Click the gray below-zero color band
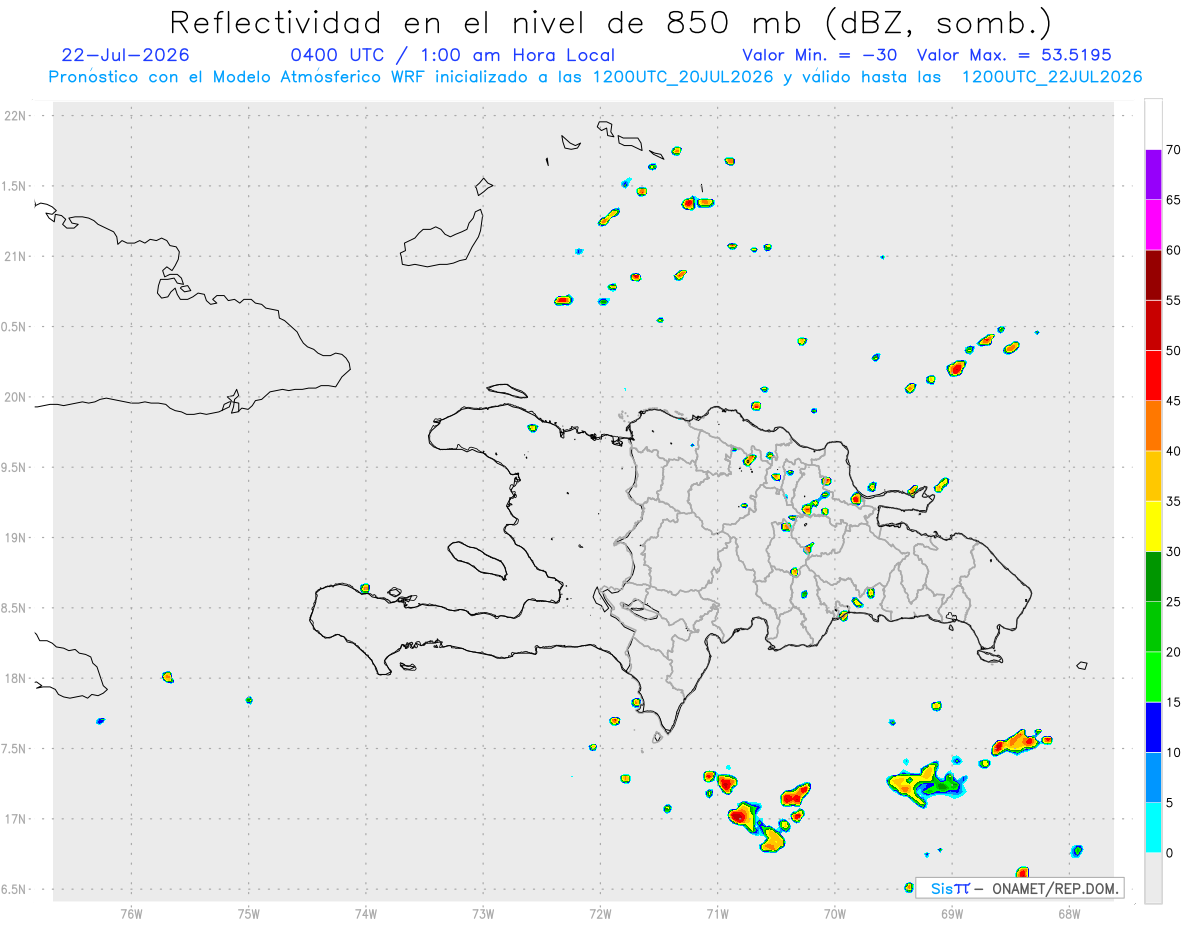 pos(1153,878)
